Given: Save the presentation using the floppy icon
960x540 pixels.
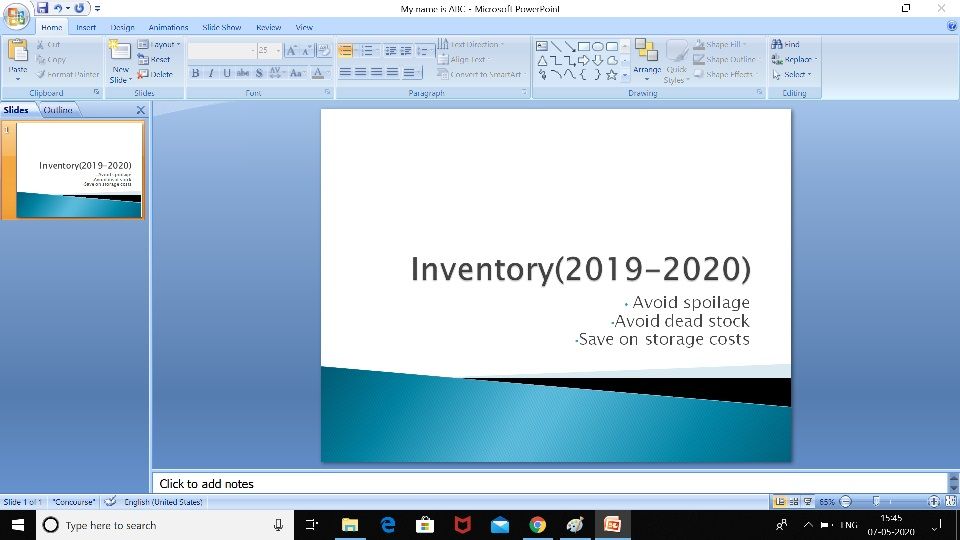Looking at the screenshot, I should [42, 8].
